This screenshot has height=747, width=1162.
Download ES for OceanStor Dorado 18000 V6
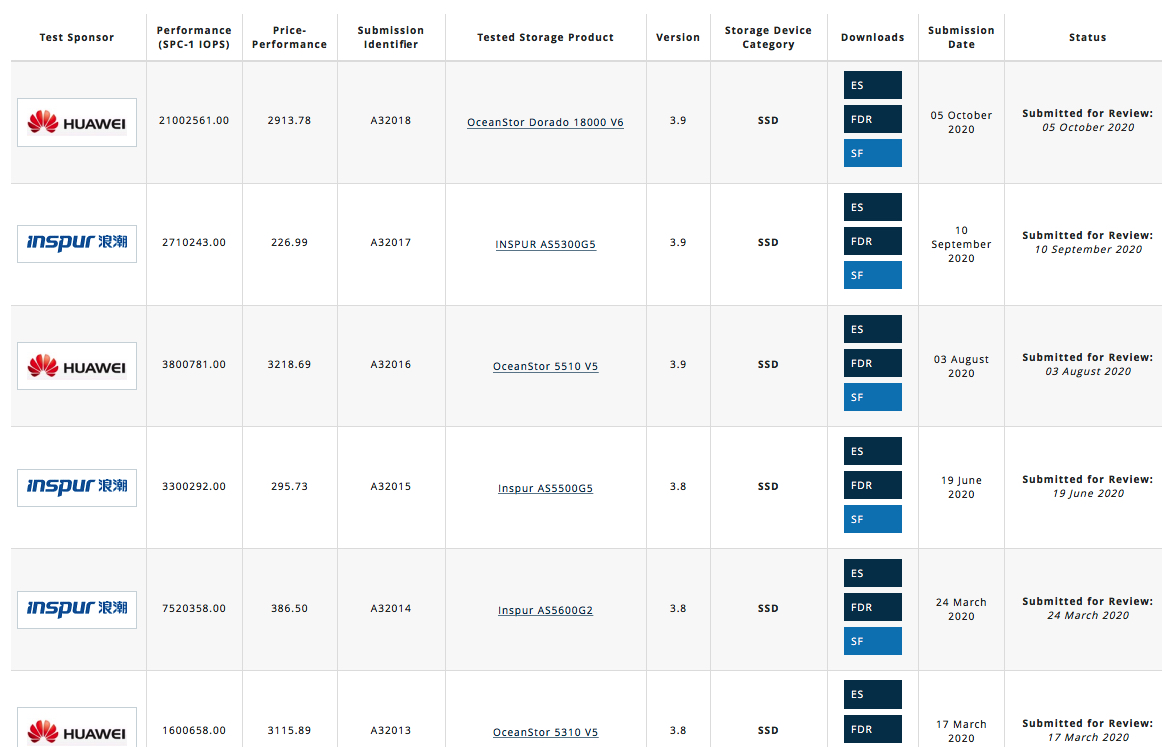873,85
